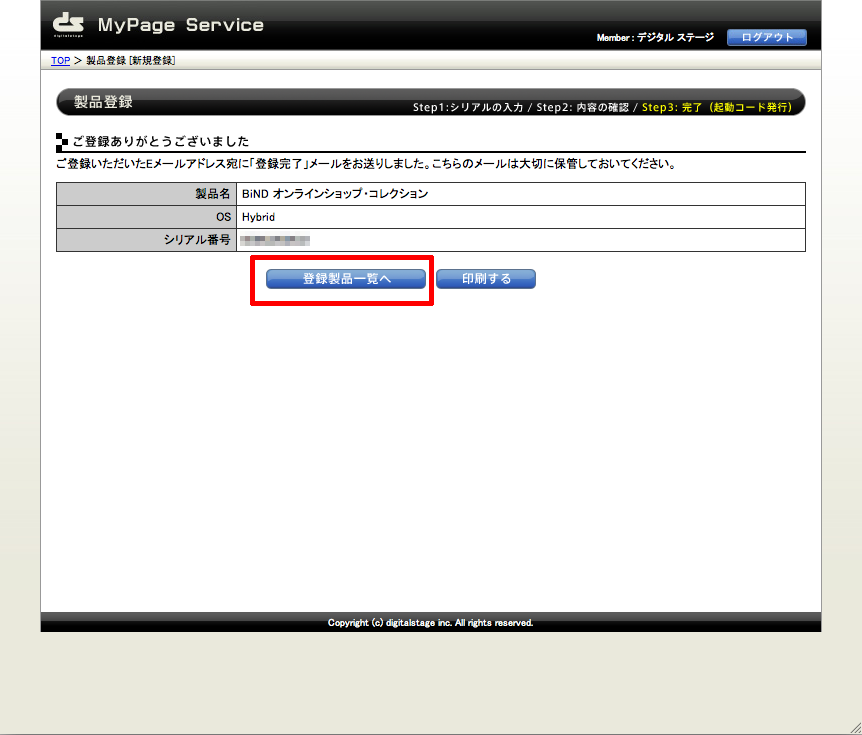Select the MyPage Service header logo
The image size is (862, 735).
180,24
